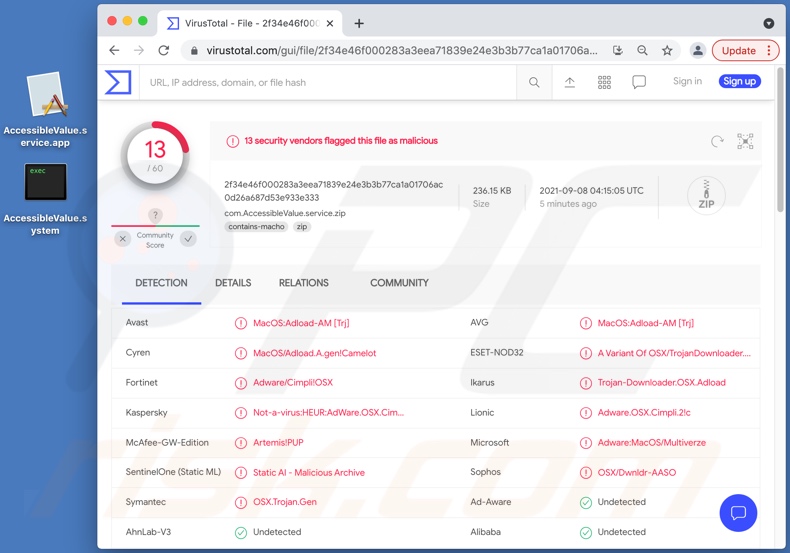Viewport: 790px width, 553px height.
Task: Click the zoom magnifier icon in address bar
Action: pos(642,50)
